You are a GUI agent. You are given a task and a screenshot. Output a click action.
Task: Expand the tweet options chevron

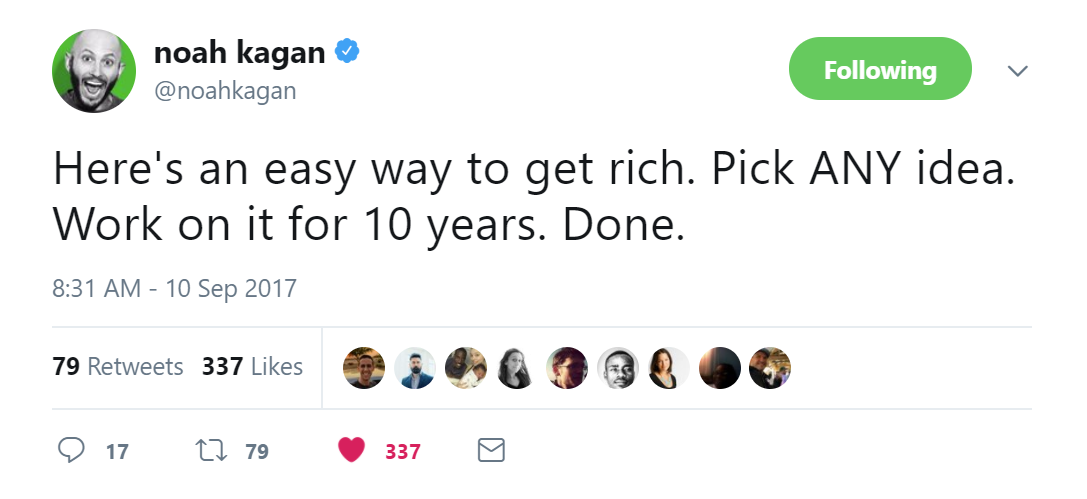[1017, 71]
